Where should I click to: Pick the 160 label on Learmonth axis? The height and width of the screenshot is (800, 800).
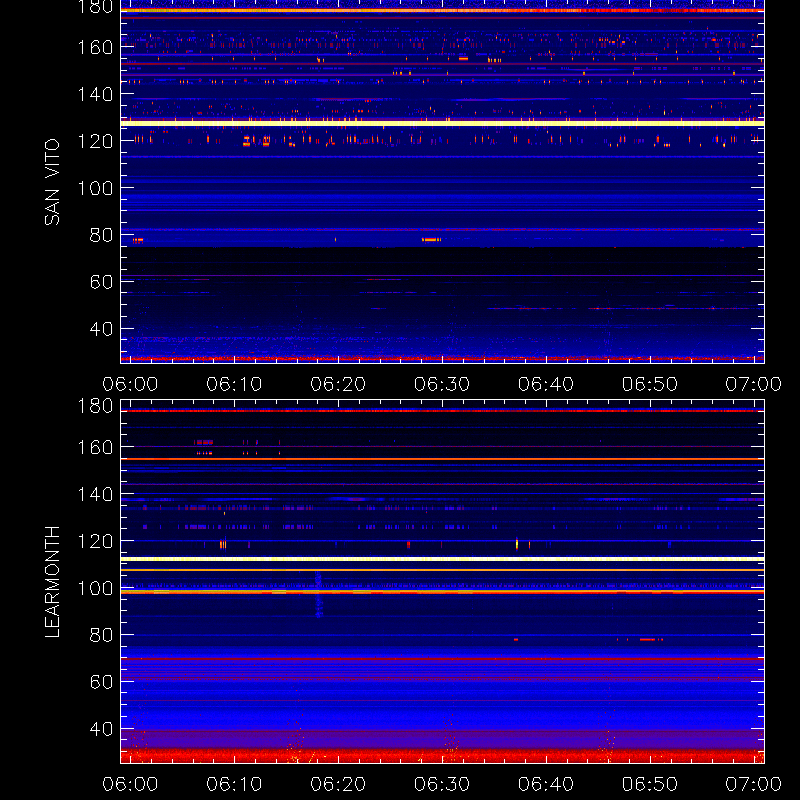point(95,447)
